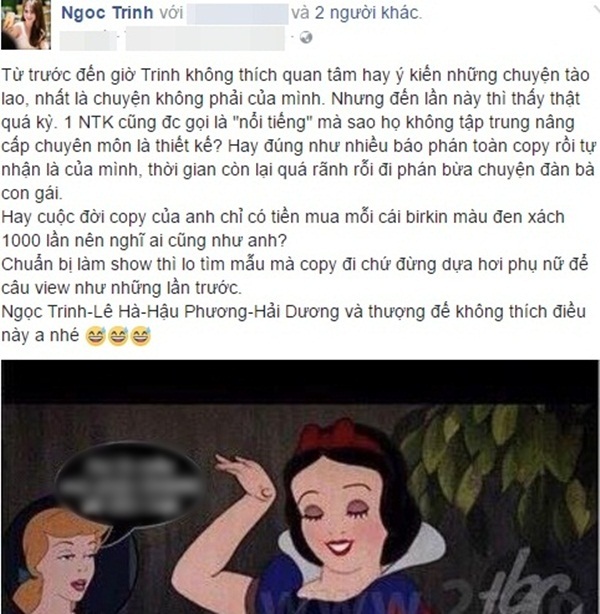Click the Ngoc Trinh author name
This screenshot has height=614, width=600.
(107, 13)
